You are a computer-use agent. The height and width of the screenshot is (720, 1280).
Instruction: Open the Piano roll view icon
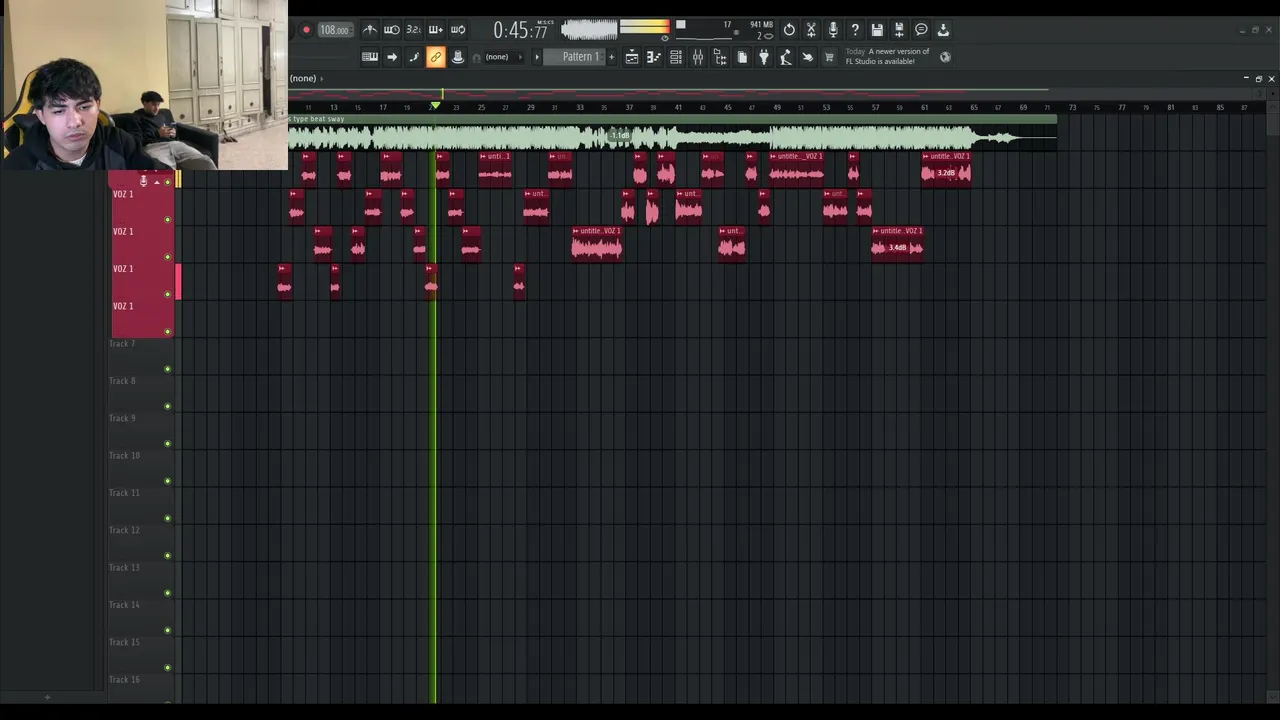[x=654, y=57]
